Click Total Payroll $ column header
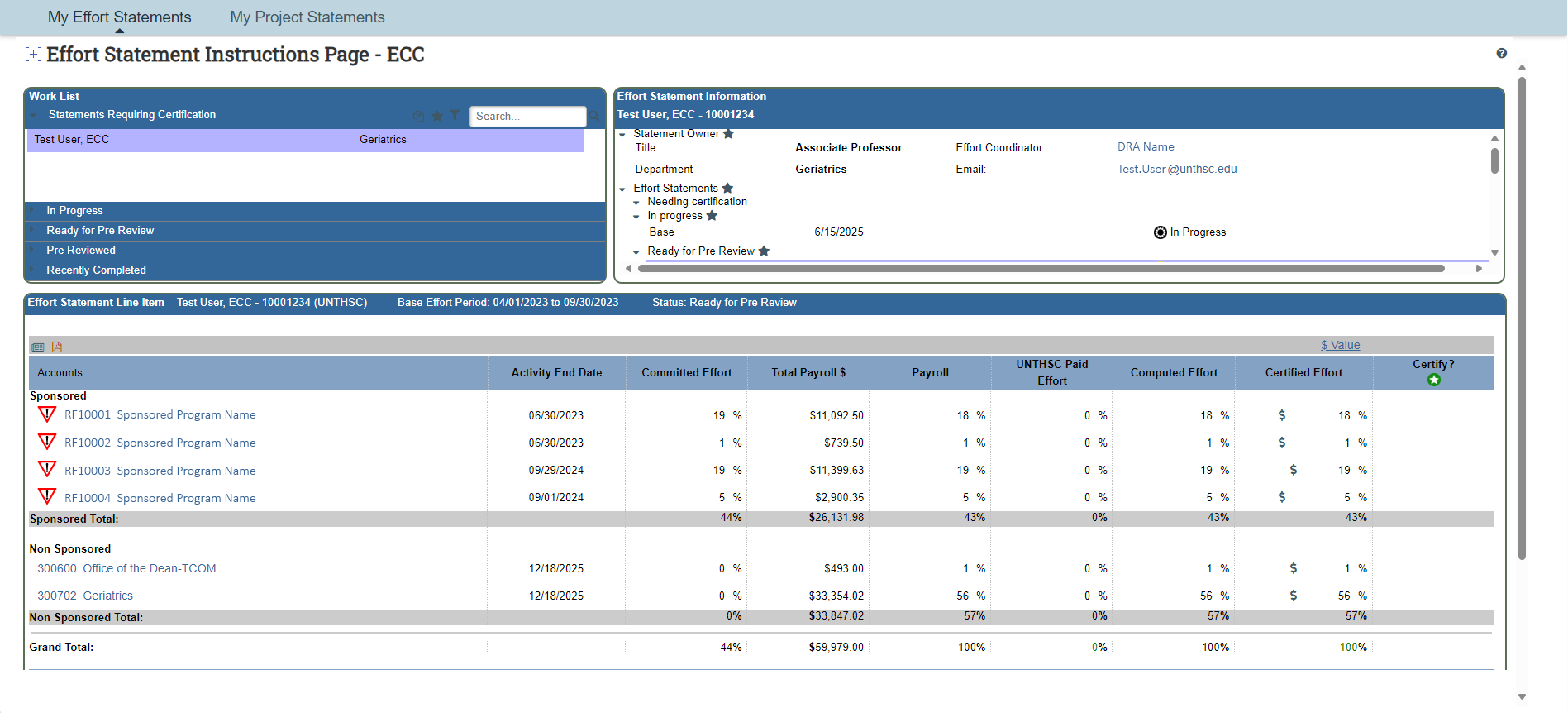This screenshot has width=1568, height=713. pyautogui.click(x=808, y=373)
